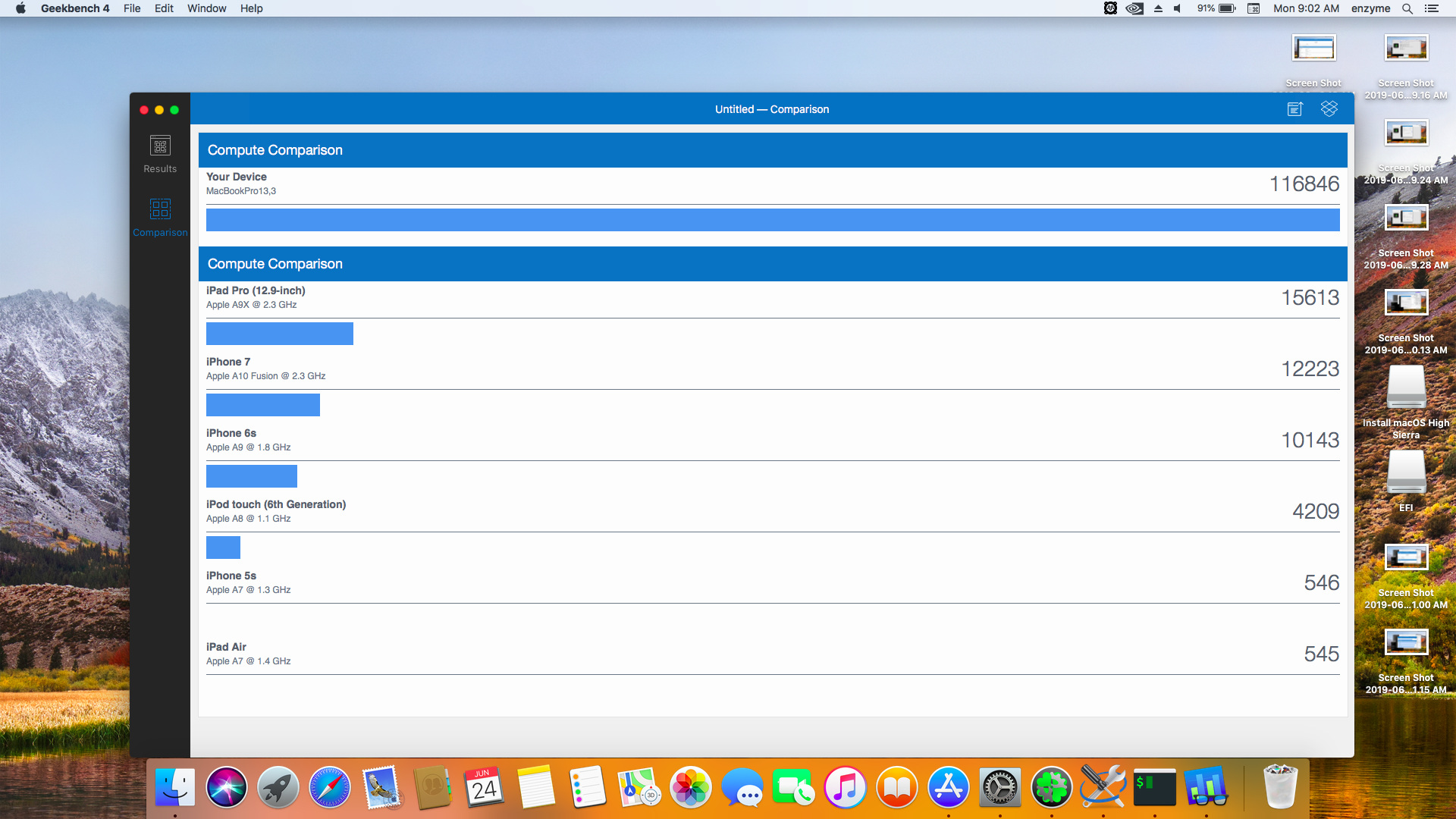Click the iPad Pro (12.9-inch) score bar
The height and width of the screenshot is (819, 1456).
[x=279, y=334]
